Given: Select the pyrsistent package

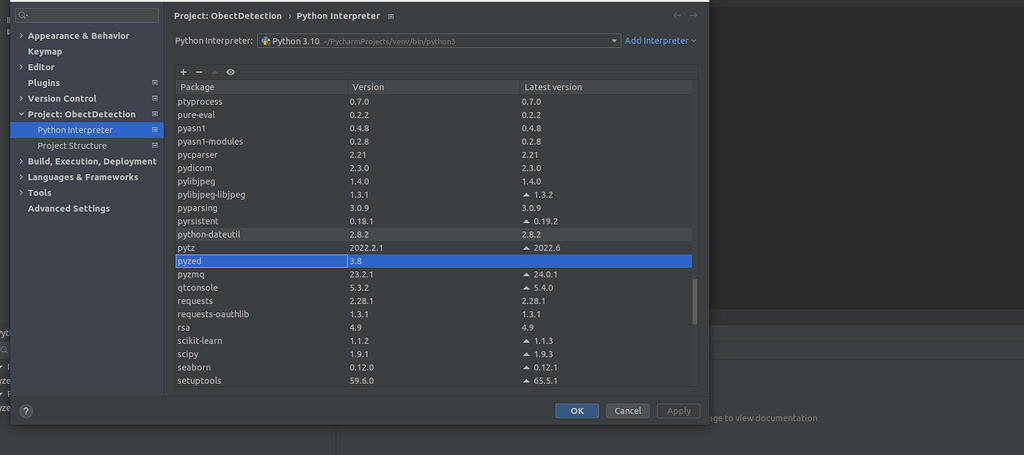Looking at the screenshot, I should [x=434, y=221].
